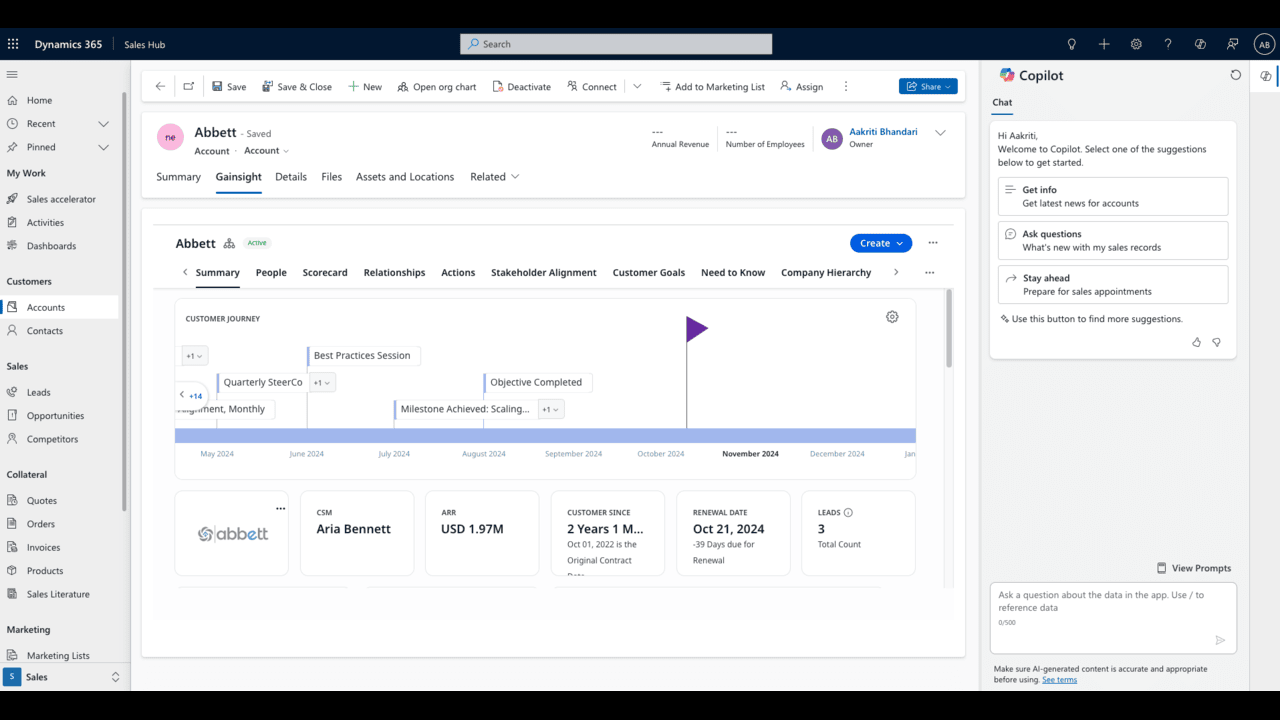Click the top Search box
Image resolution: width=1280 pixels, height=720 pixels.
[x=616, y=44]
